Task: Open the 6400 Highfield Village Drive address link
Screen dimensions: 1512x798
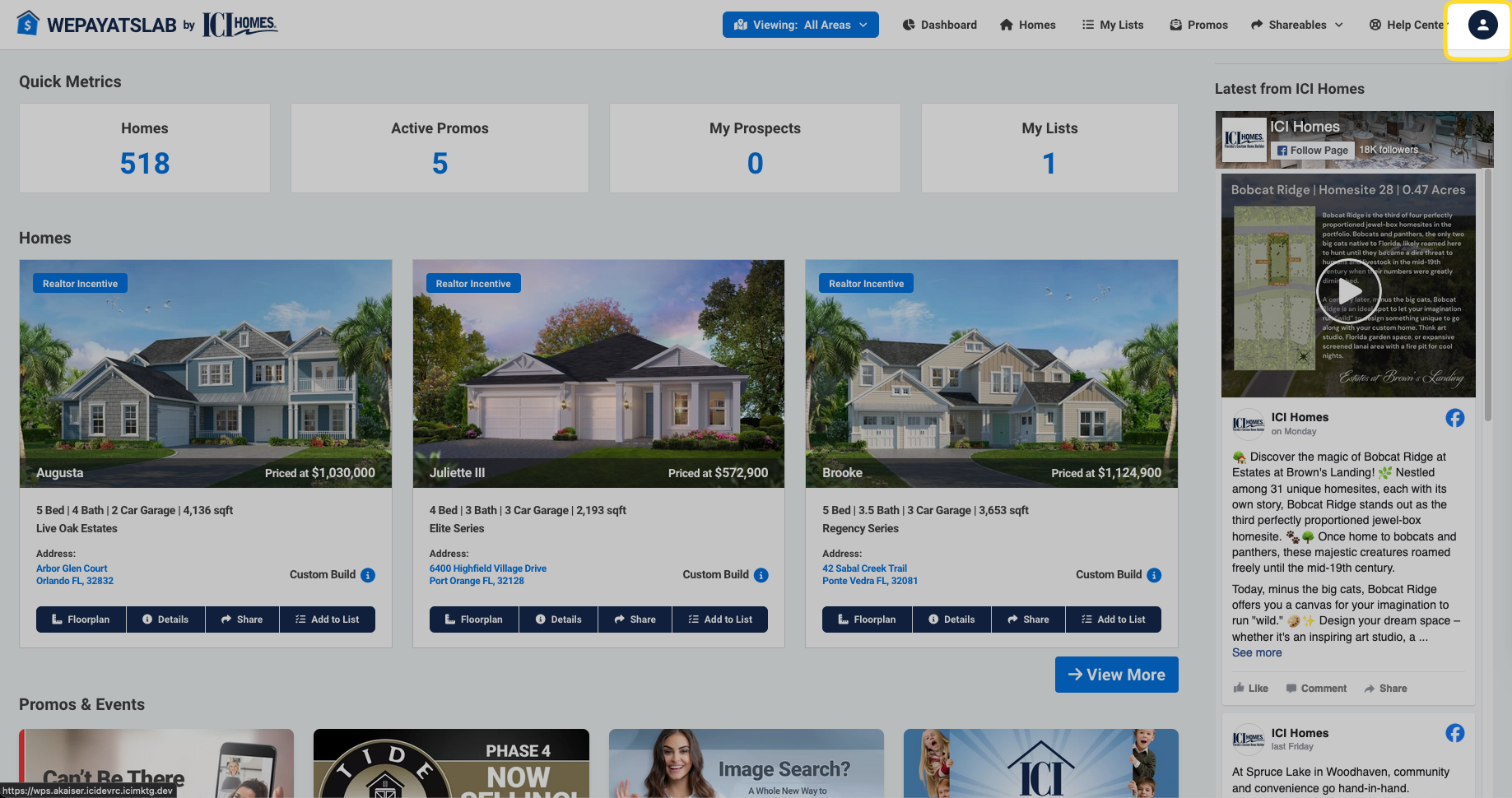Action: [488, 574]
